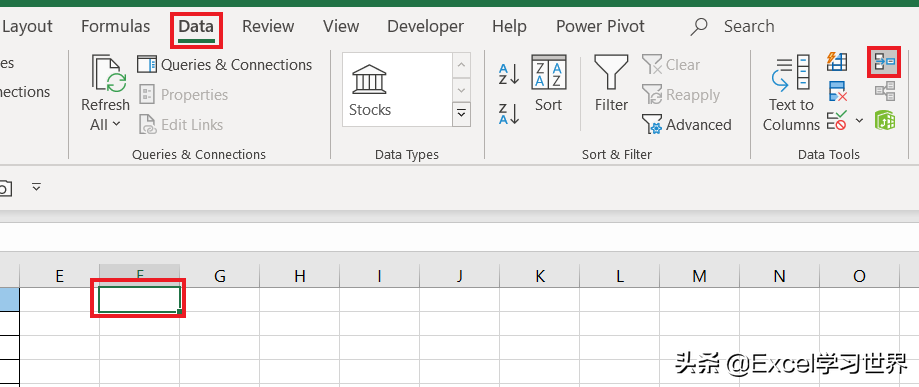
Task: Open Advanced filter options
Action: pos(687,124)
